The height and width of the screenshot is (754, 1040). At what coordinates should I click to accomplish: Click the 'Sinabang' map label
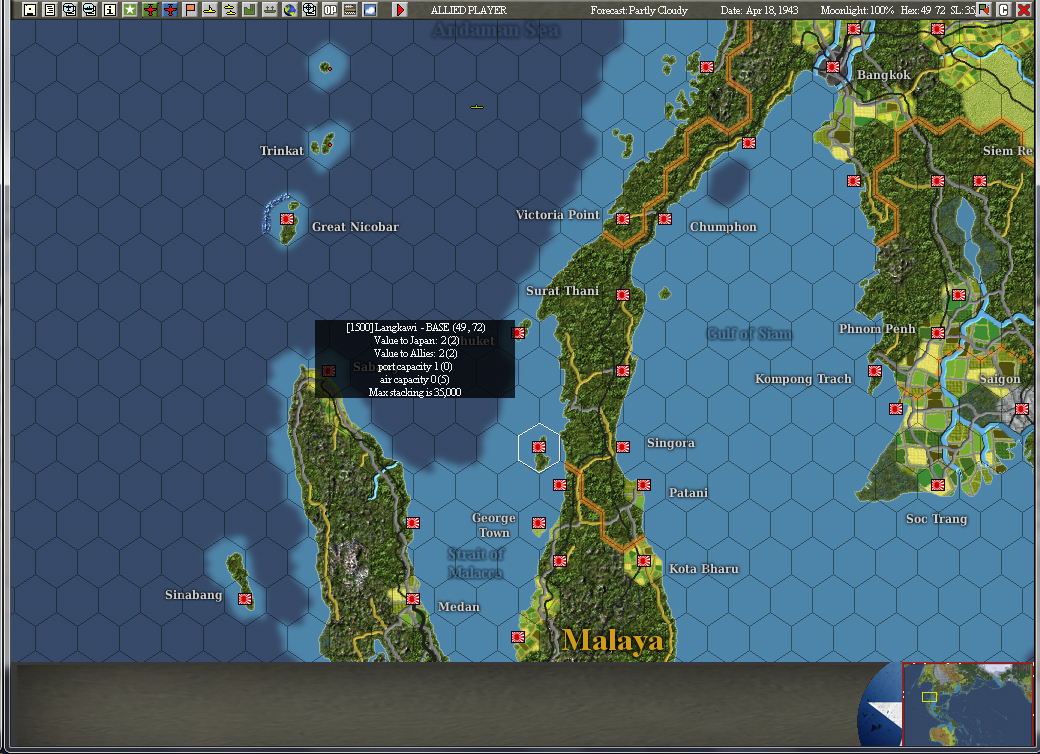194,595
